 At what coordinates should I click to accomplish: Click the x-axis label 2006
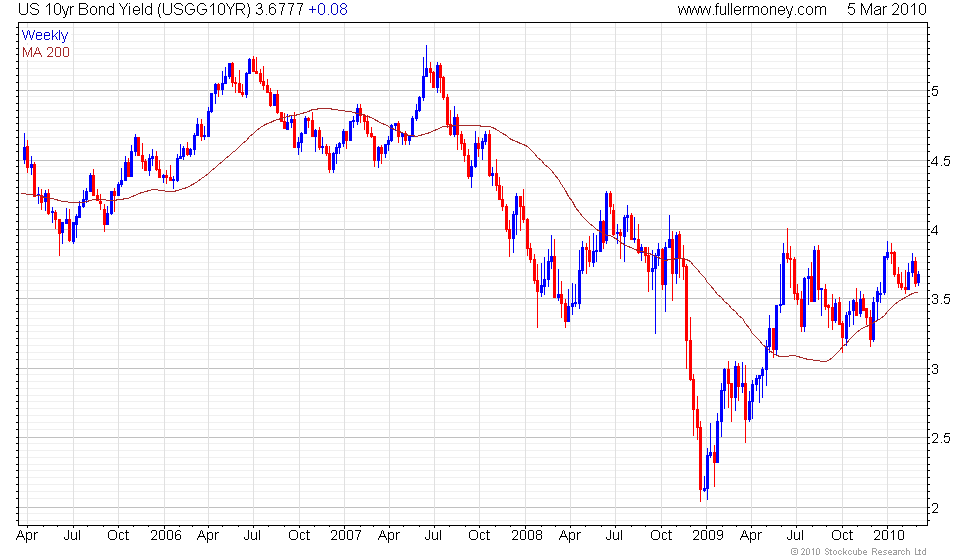pyautogui.click(x=166, y=536)
